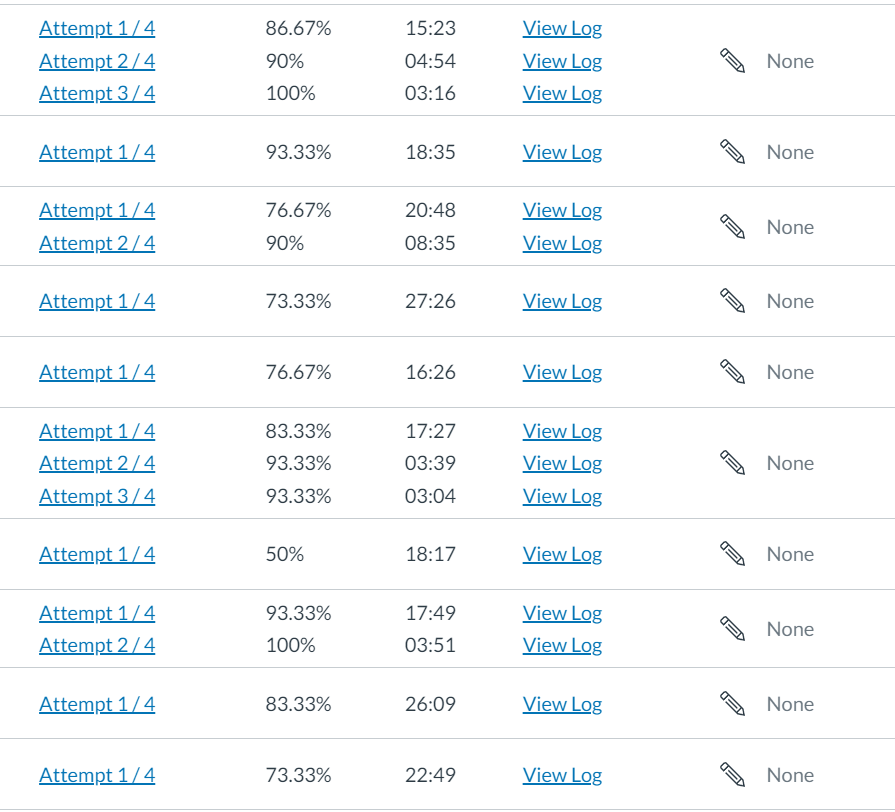895x812 pixels.
Task: Open Attempt 3 / 4 that scored 100%
Action: (97, 94)
